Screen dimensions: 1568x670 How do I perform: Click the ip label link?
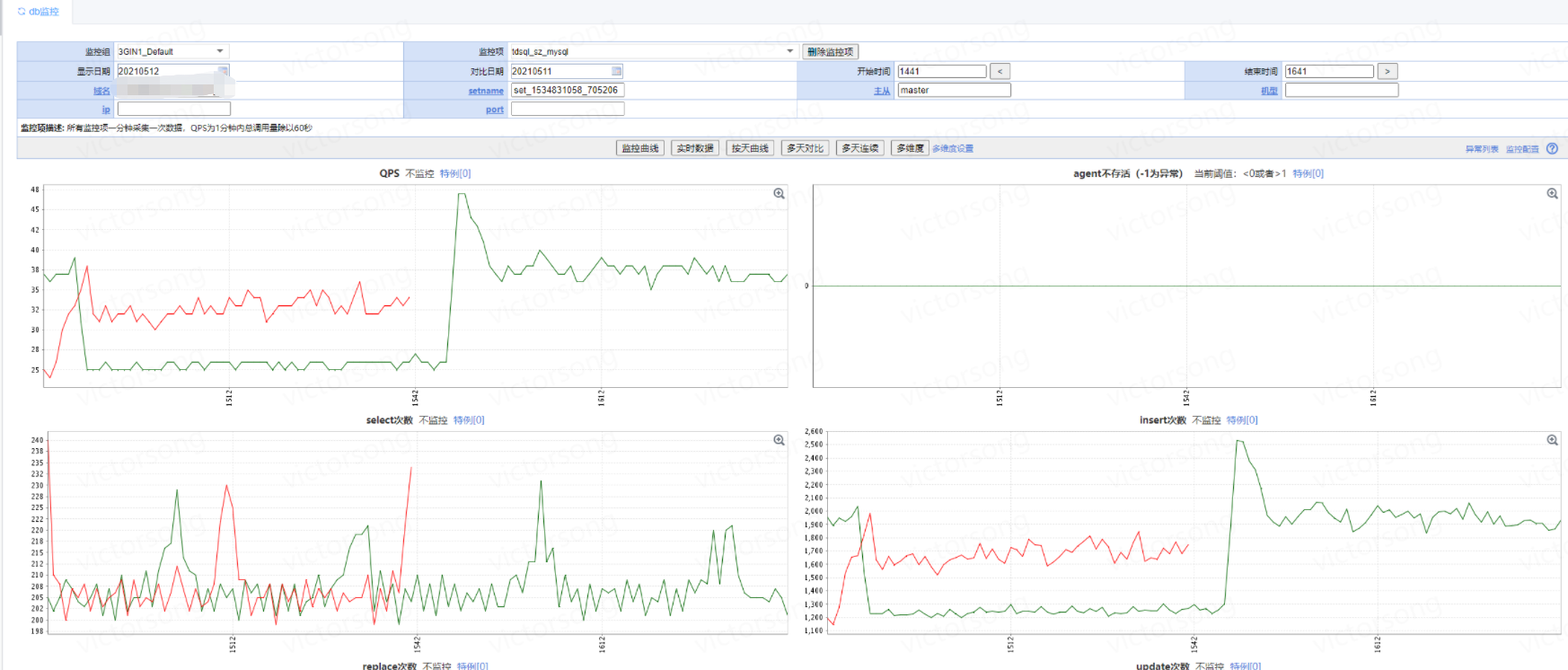pos(106,110)
